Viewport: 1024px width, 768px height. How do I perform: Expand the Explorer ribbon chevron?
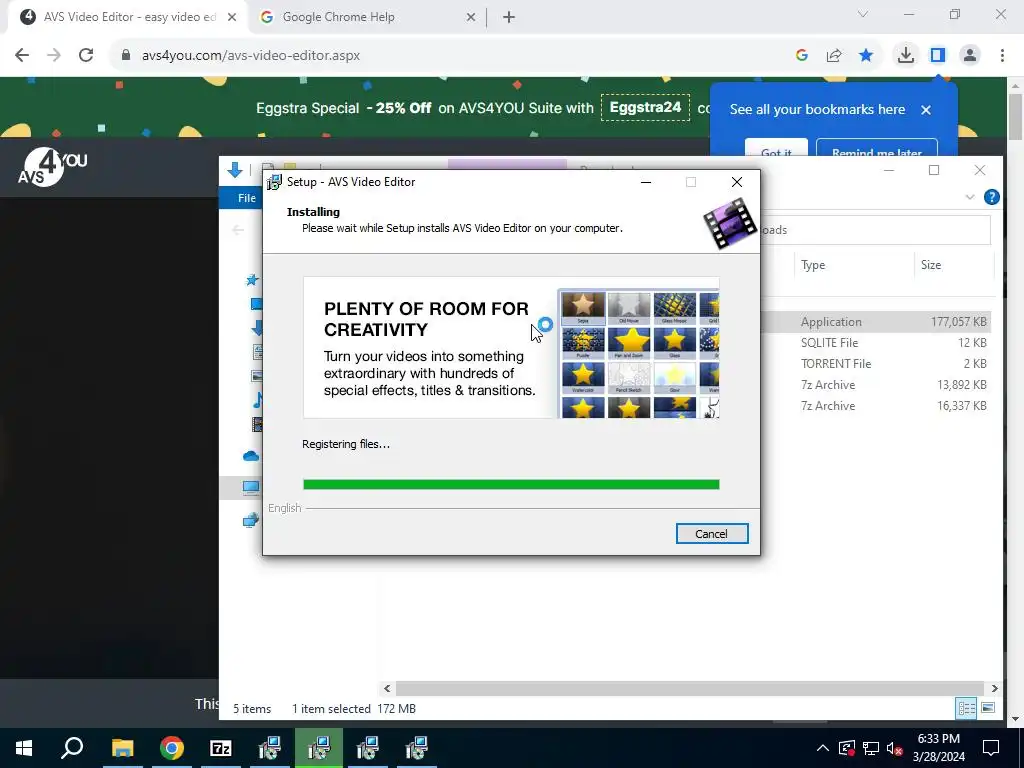tap(970, 197)
